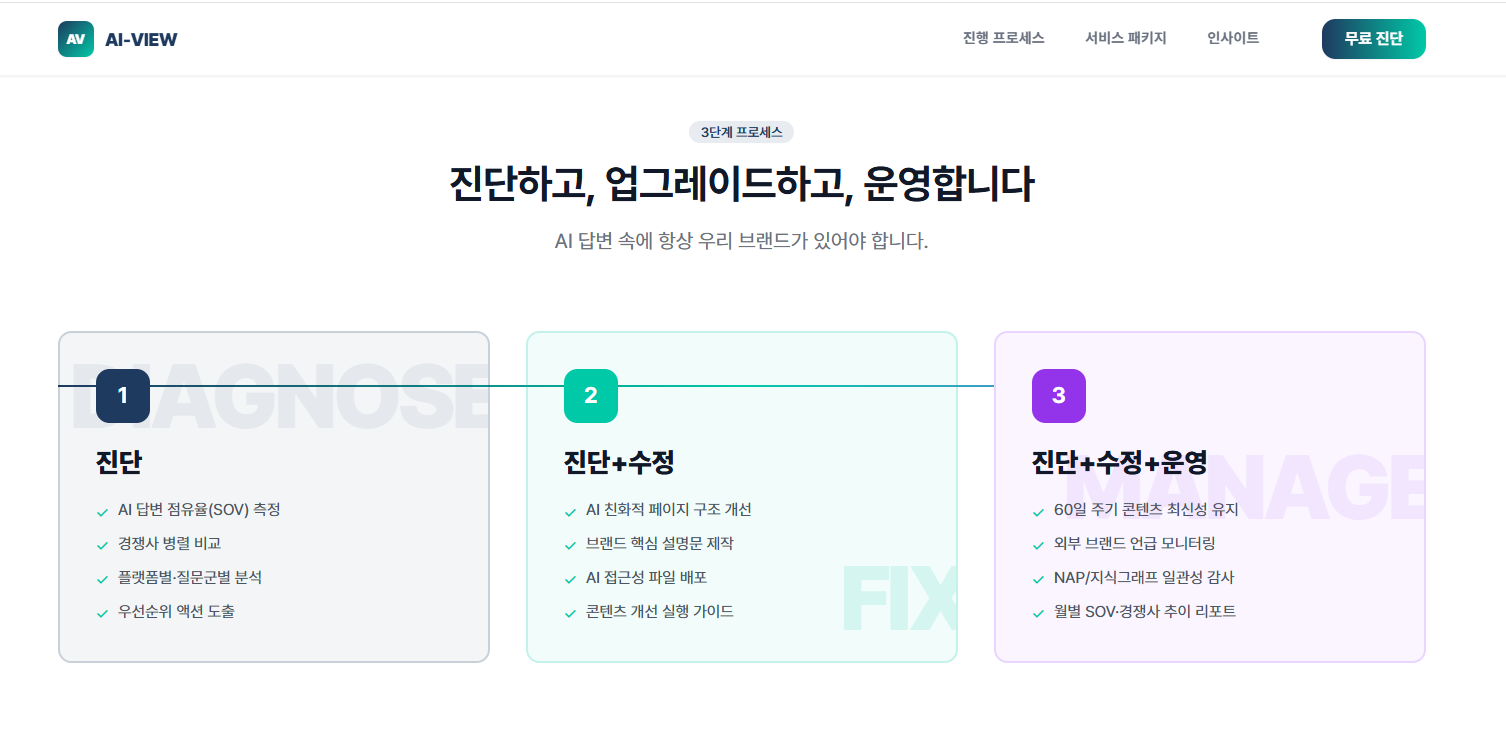The width and height of the screenshot is (1506, 743).
Task: Click the text 브랜드 핵심 설명문 제작
Action: [660, 544]
